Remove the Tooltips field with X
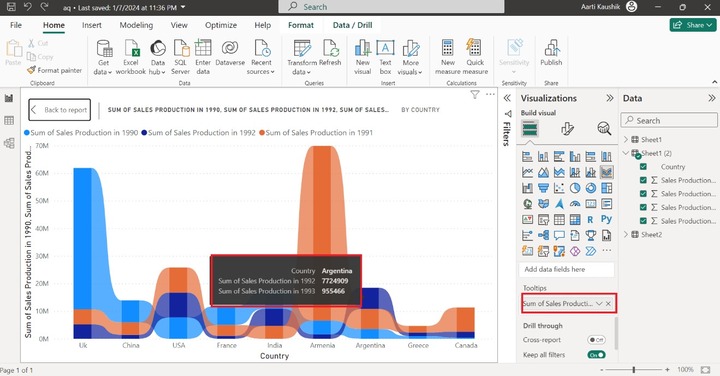 tap(608, 303)
